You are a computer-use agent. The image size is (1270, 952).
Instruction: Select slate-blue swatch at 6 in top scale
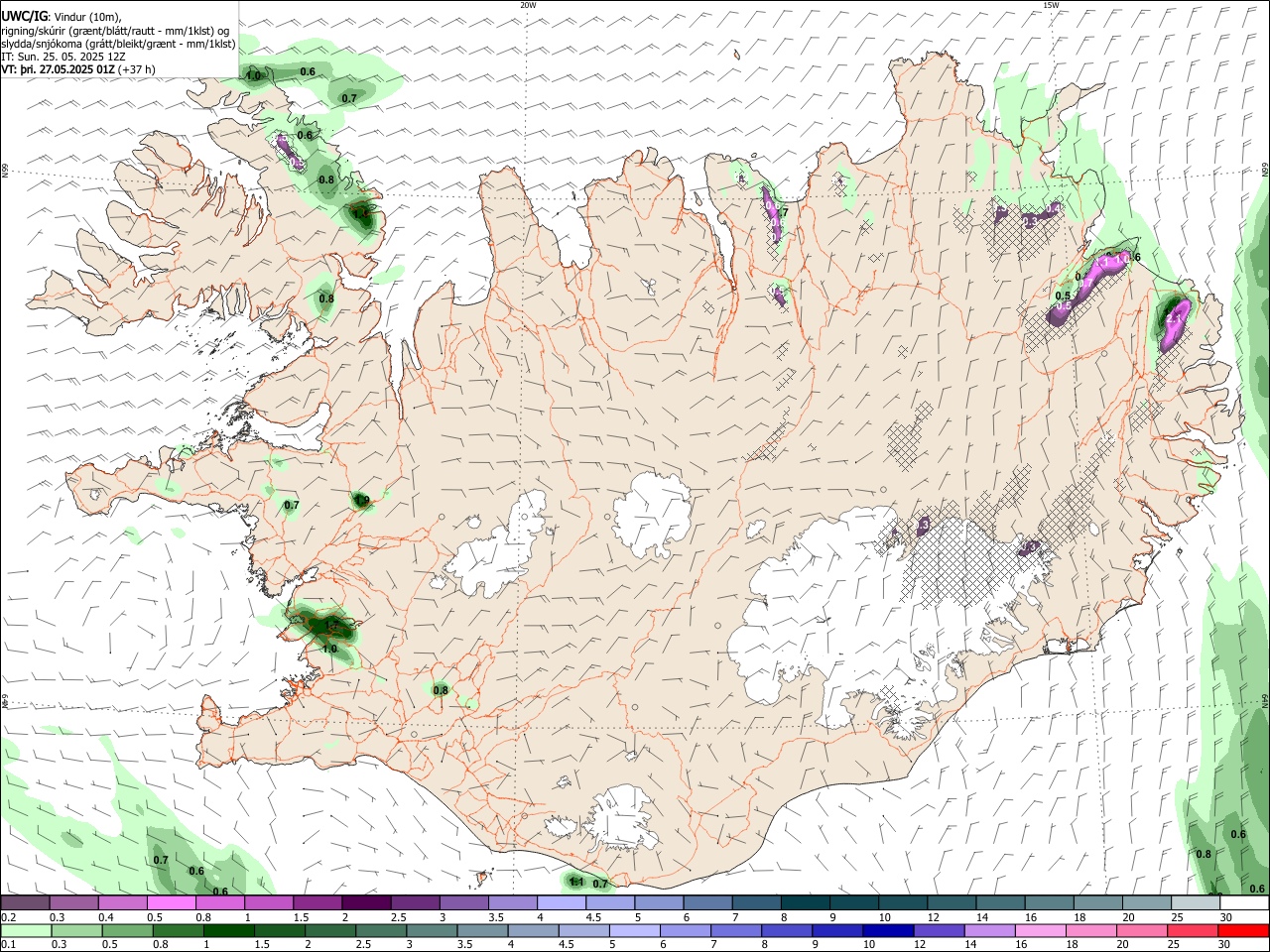(705, 902)
